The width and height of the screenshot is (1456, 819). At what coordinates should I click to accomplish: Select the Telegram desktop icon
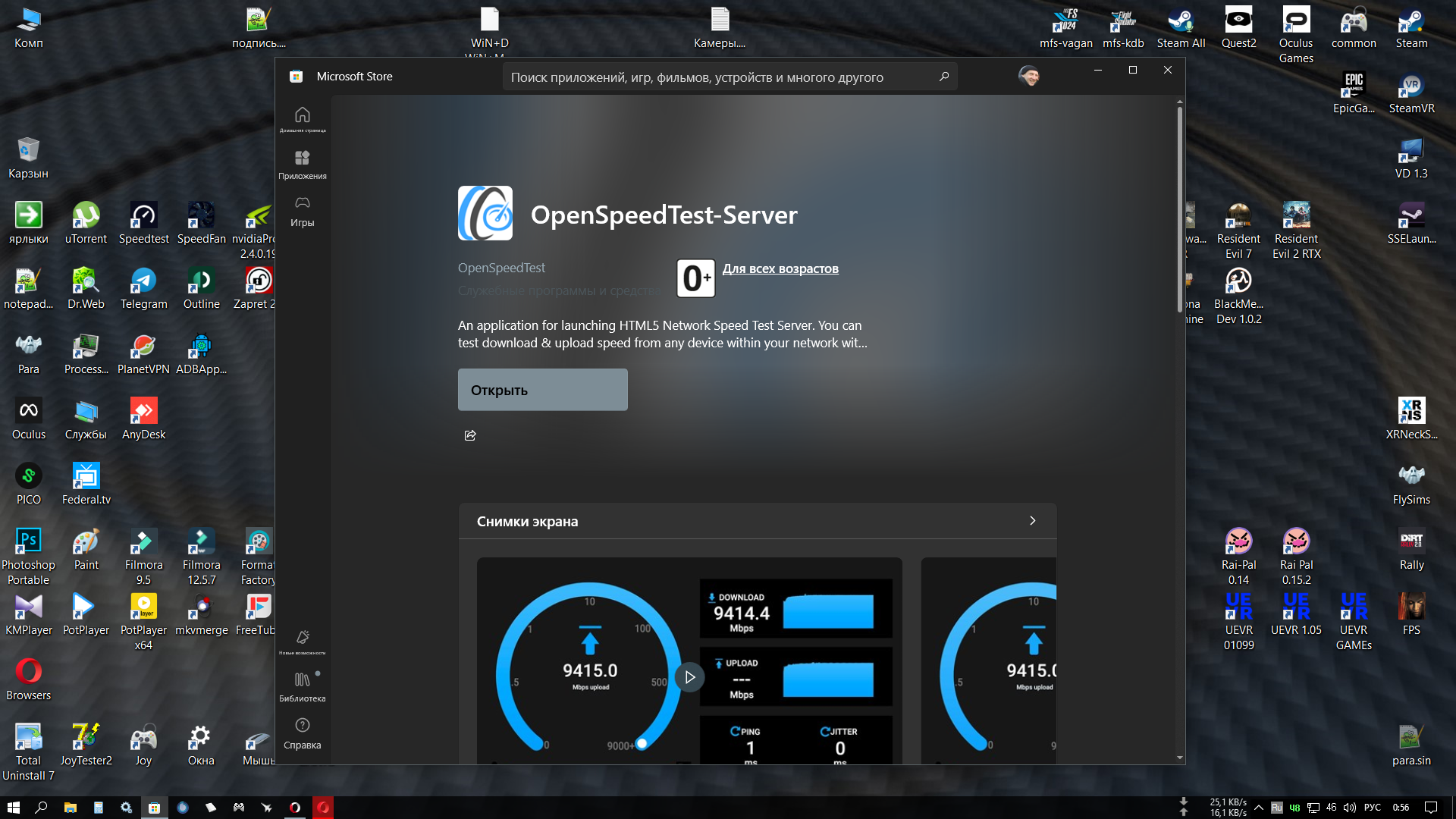tap(143, 289)
